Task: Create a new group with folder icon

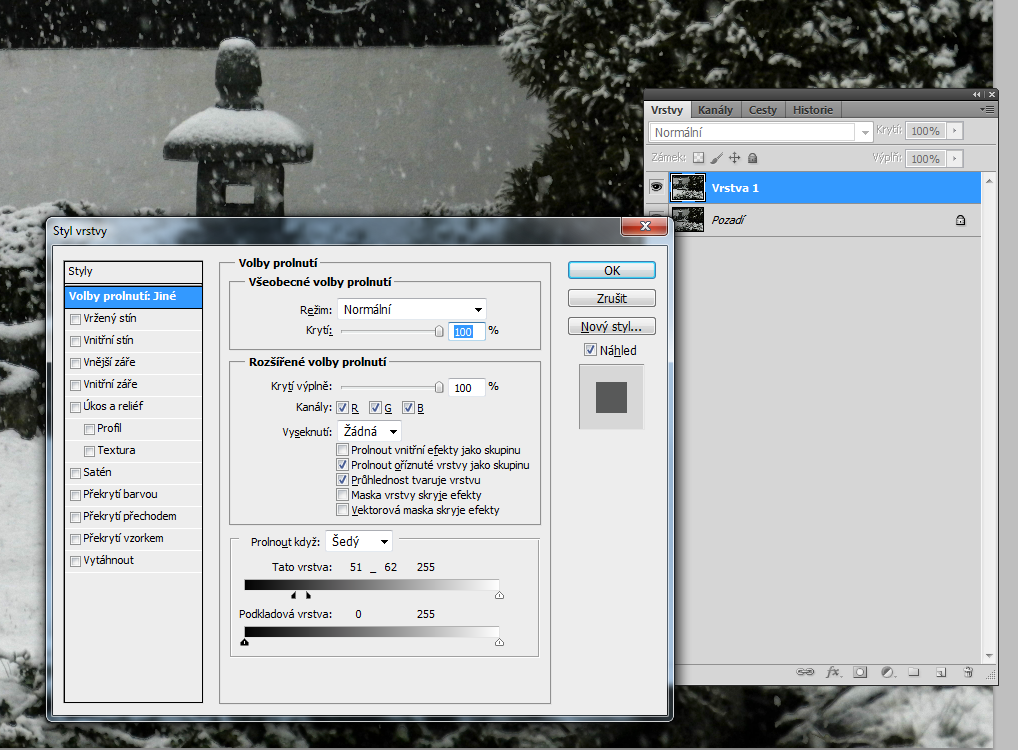Action: (x=913, y=673)
